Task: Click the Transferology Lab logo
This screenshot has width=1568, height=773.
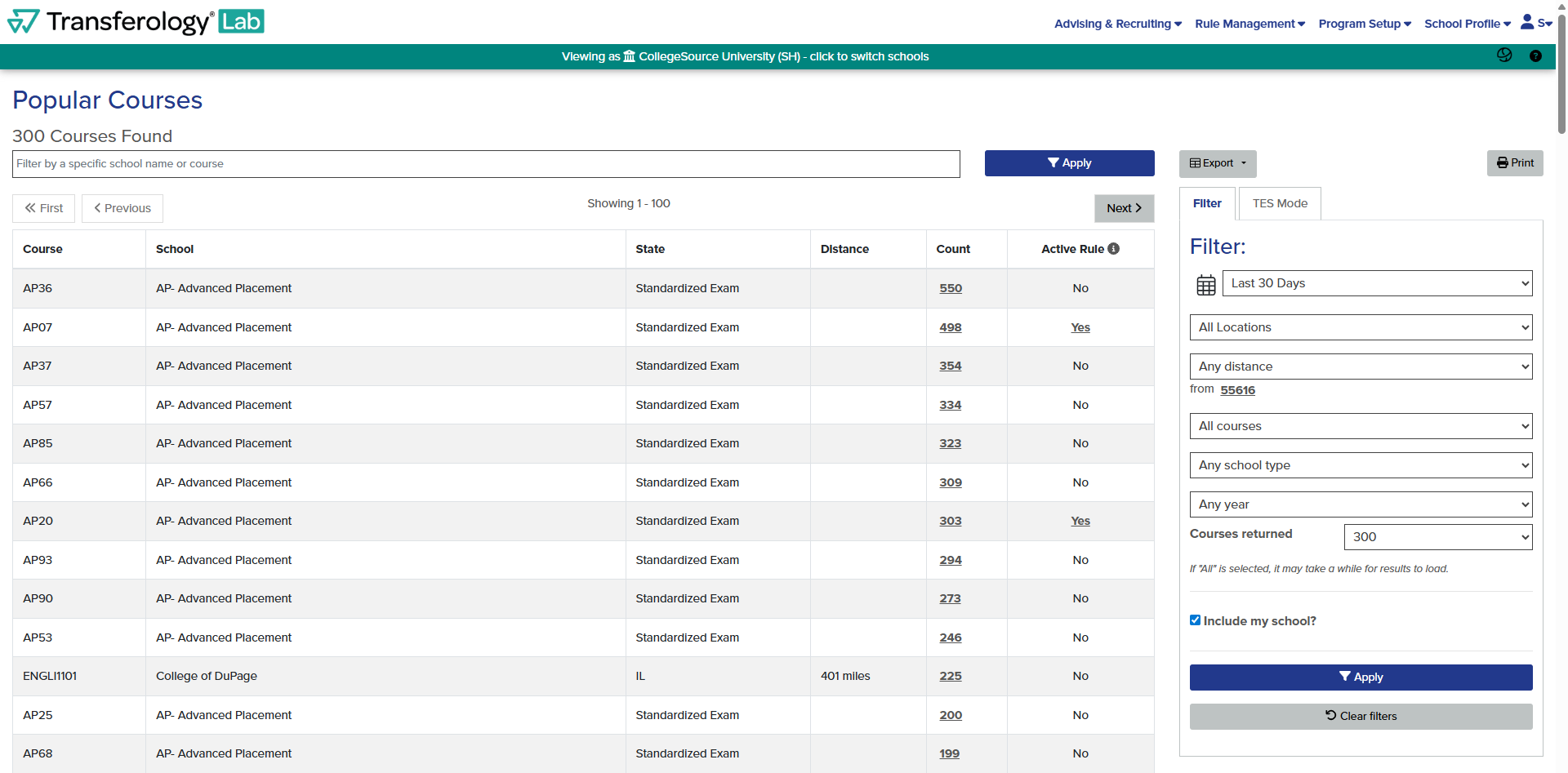Action: coord(135,21)
